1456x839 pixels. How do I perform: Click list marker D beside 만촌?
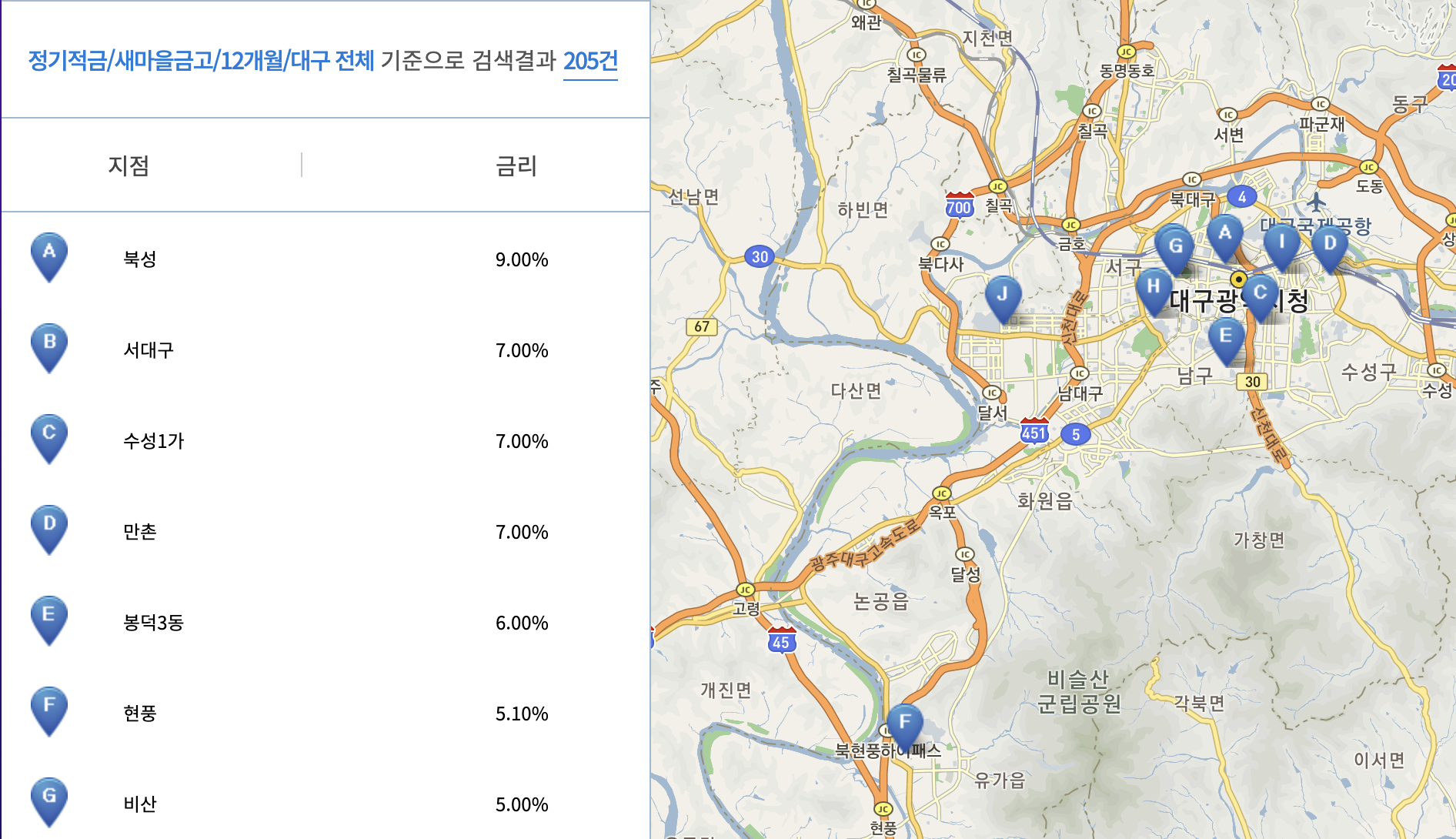[x=49, y=530]
